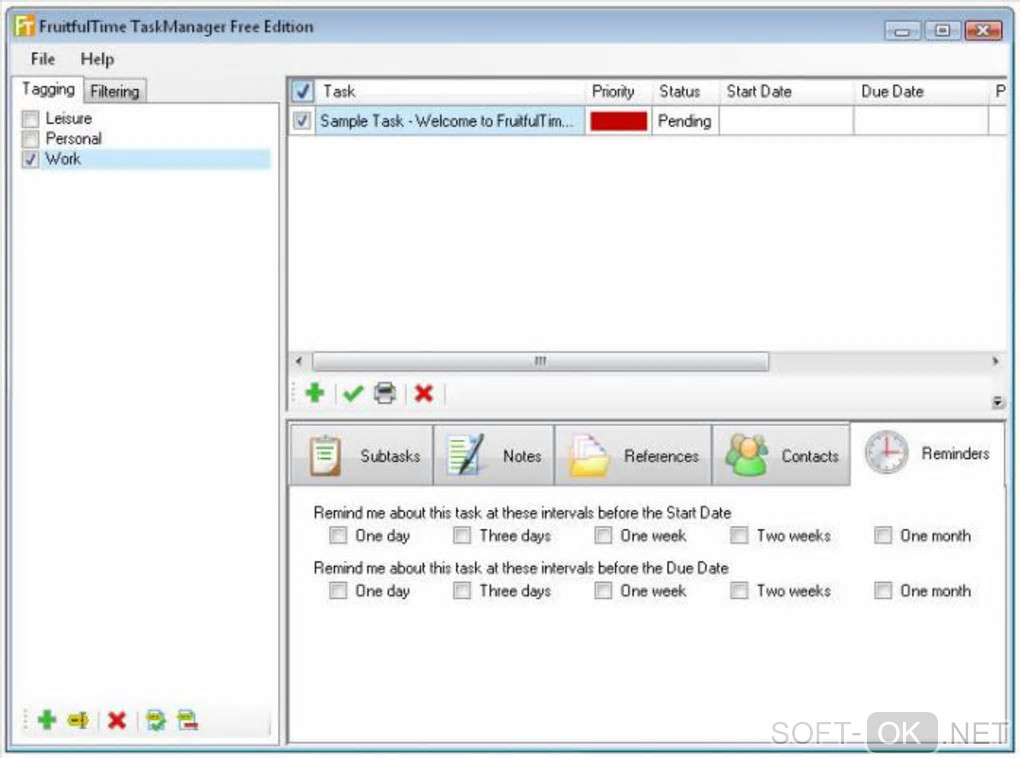Image resolution: width=1020 pixels, height=758 pixels.
Task: Click the green plus add task icon
Action: pyautogui.click(x=315, y=393)
